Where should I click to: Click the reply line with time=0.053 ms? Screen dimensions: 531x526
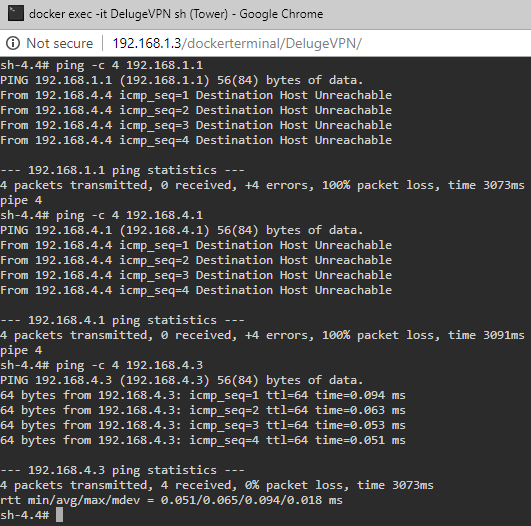[x=203, y=425]
